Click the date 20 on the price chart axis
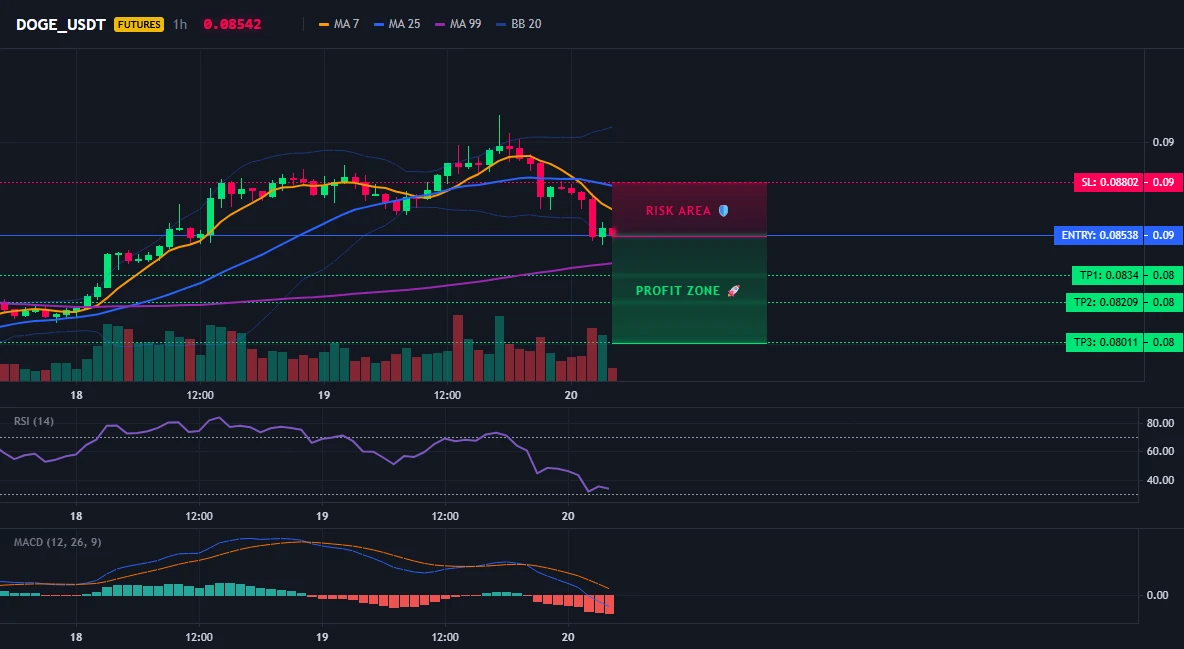Screen dimensions: 1184x649 tap(571, 395)
